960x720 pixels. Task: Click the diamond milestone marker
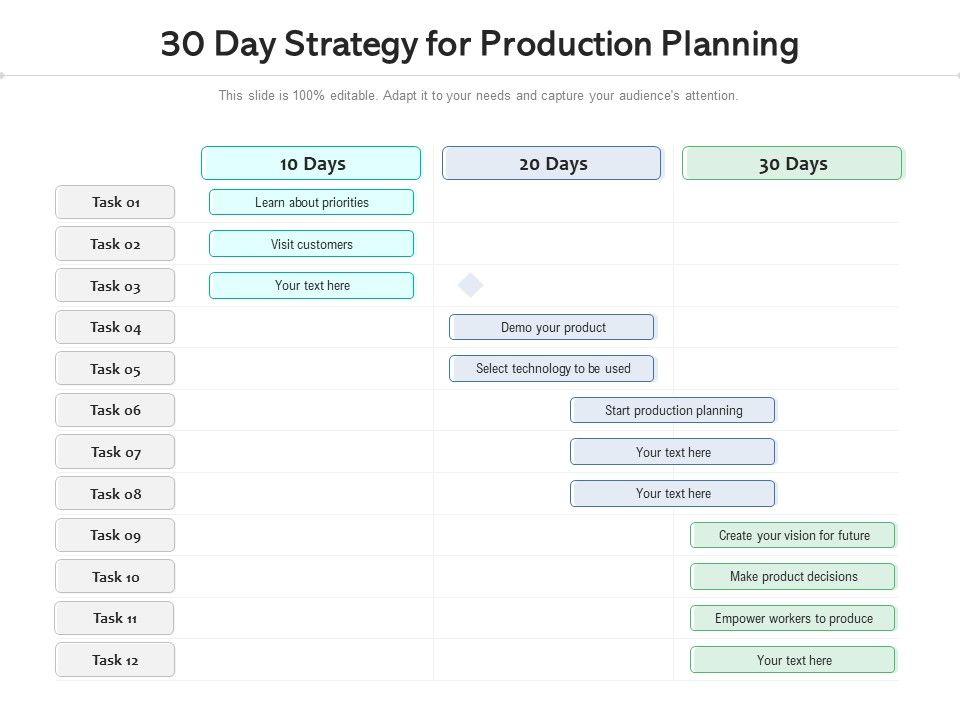click(x=470, y=286)
